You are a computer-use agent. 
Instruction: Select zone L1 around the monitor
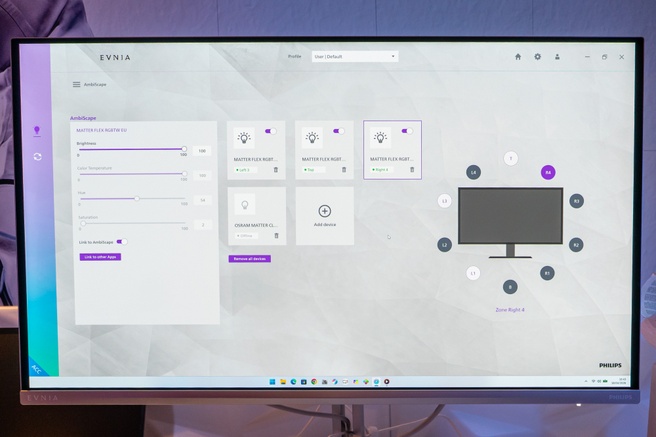pyautogui.click(x=473, y=273)
